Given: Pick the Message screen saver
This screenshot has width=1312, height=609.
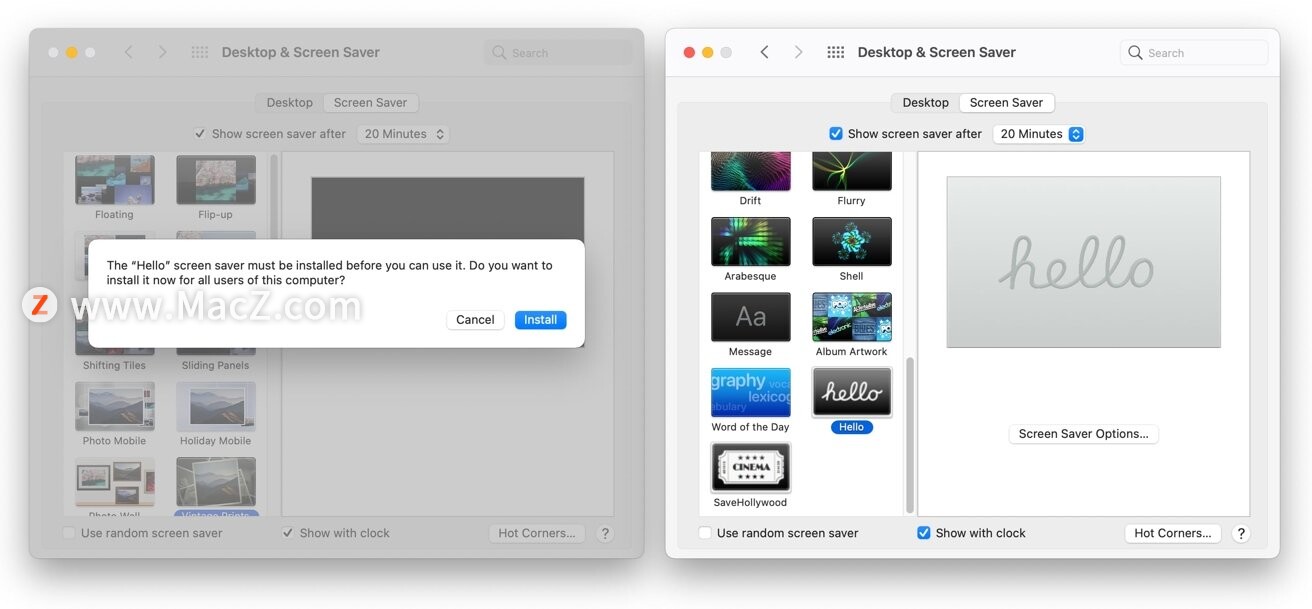Looking at the screenshot, I should tap(750, 317).
